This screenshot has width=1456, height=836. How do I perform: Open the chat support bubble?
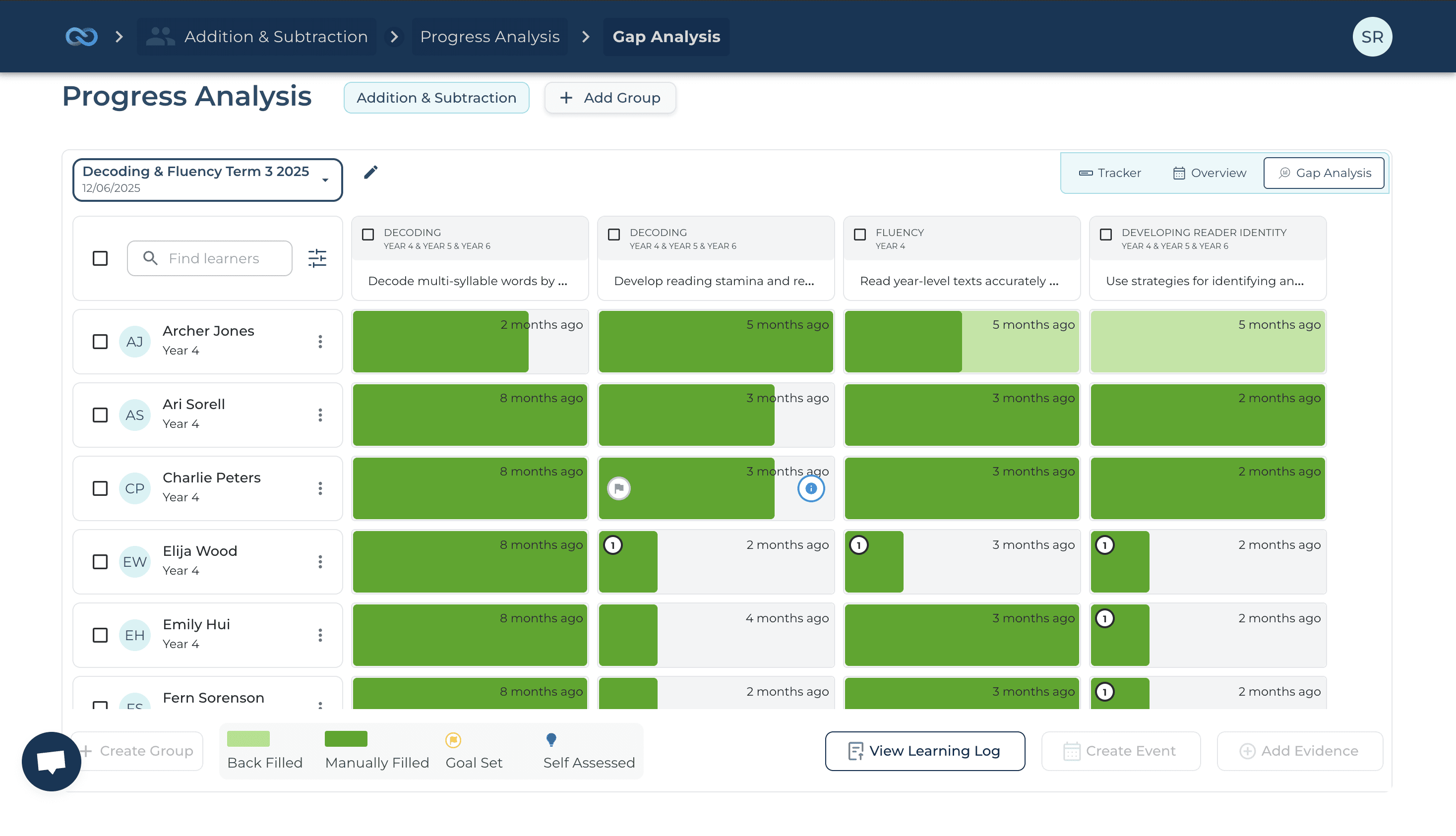click(51, 761)
